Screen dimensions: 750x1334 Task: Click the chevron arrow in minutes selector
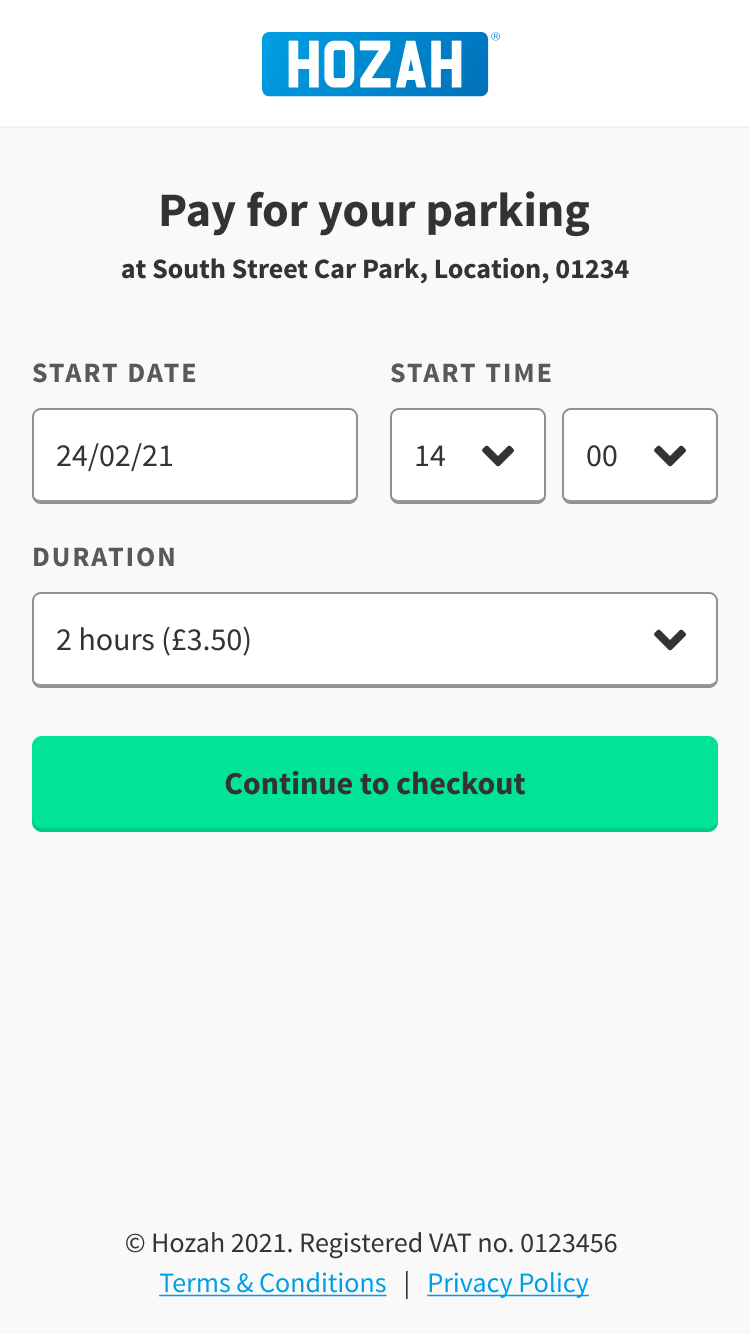[669, 456]
